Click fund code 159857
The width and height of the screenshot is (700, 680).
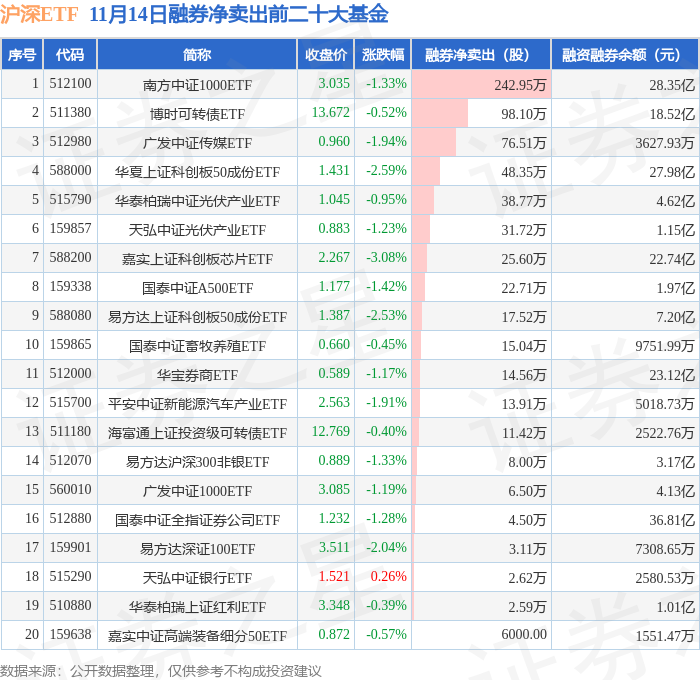coord(70,229)
